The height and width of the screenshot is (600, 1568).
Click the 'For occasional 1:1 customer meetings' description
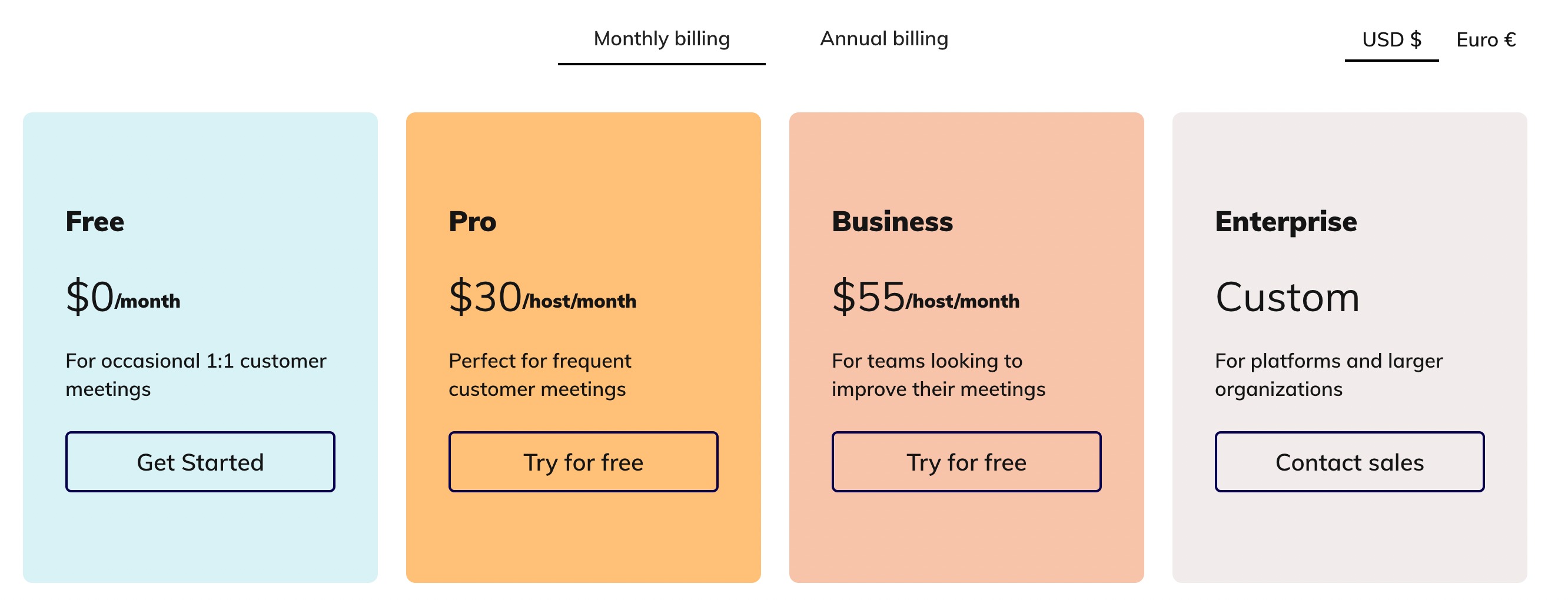[x=196, y=375]
